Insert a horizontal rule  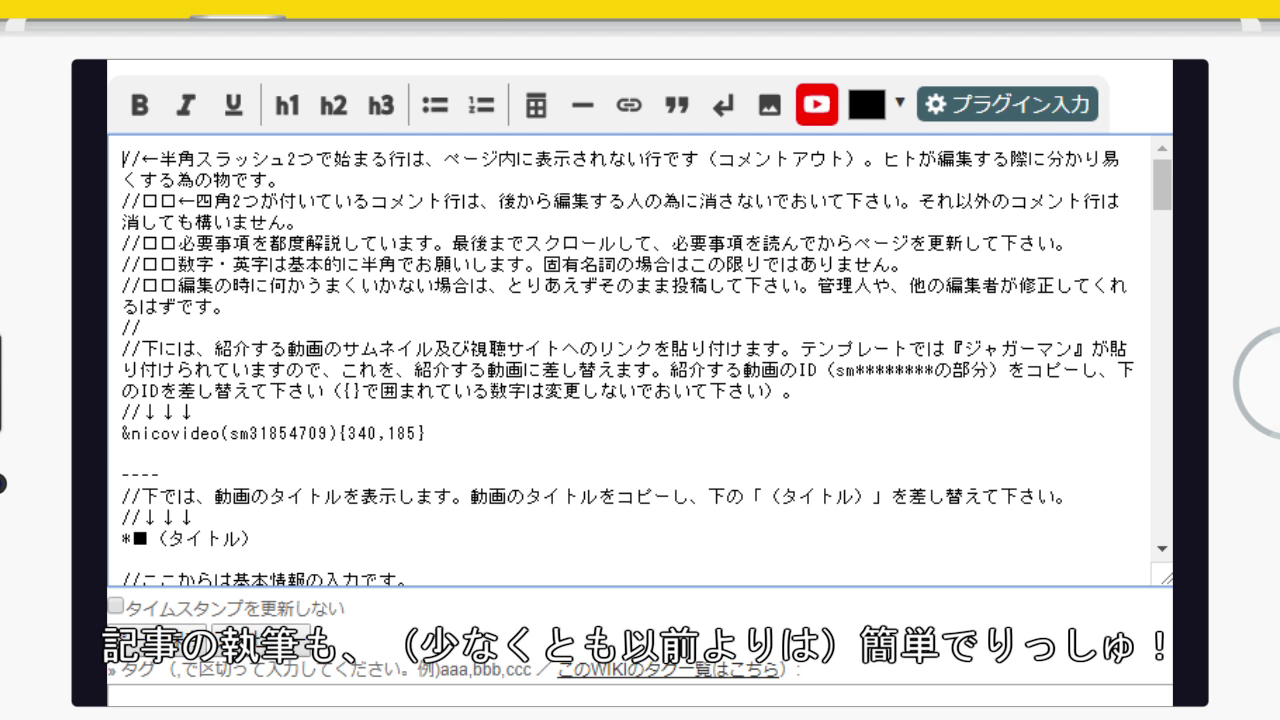pyautogui.click(x=584, y=104)
